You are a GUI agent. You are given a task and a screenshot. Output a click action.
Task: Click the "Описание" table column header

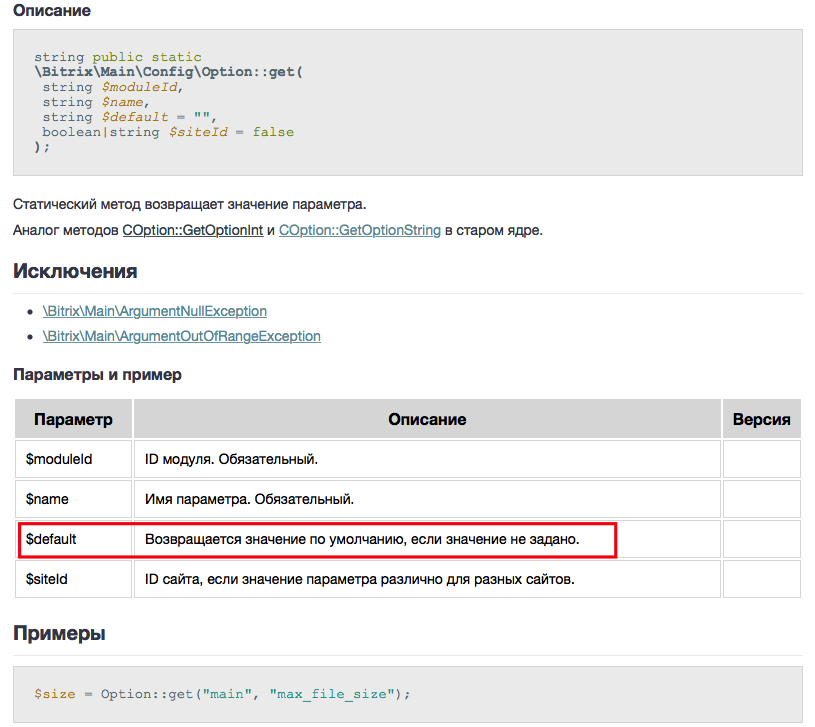(427, 419)
